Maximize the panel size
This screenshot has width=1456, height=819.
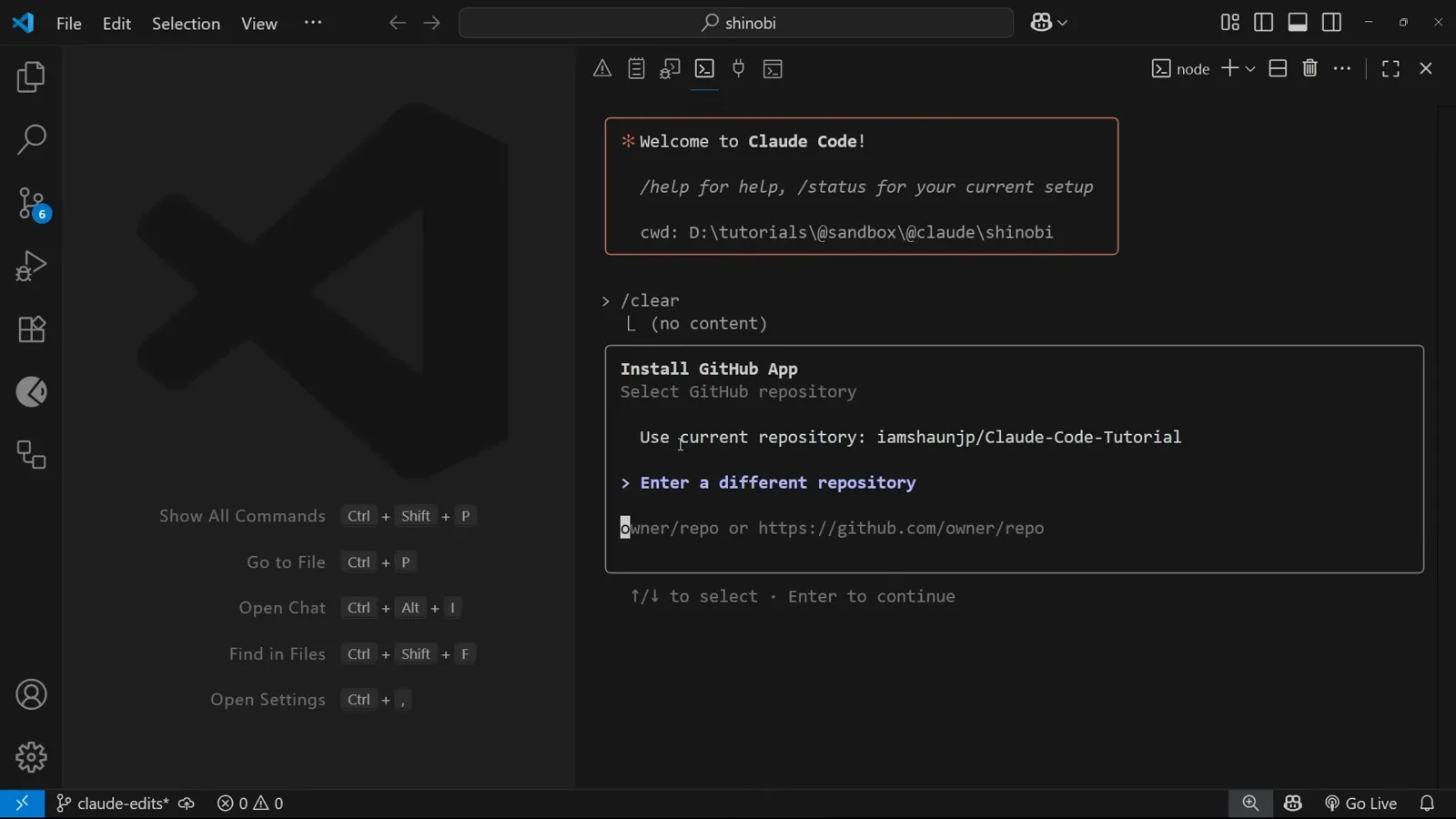pos(1390,69)
